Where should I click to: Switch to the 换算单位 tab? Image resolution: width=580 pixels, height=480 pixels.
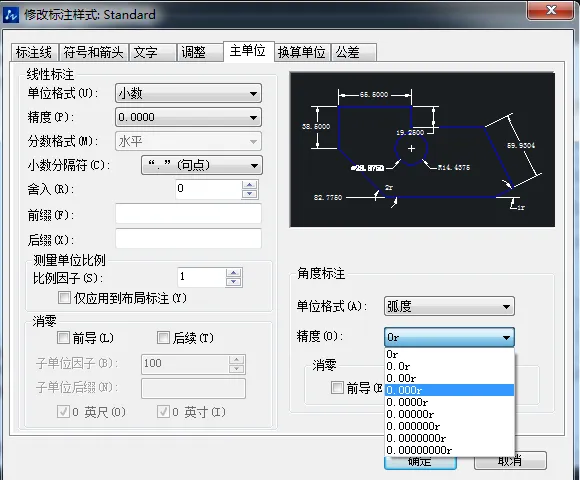pyautogui.click(x=302, y=52)
